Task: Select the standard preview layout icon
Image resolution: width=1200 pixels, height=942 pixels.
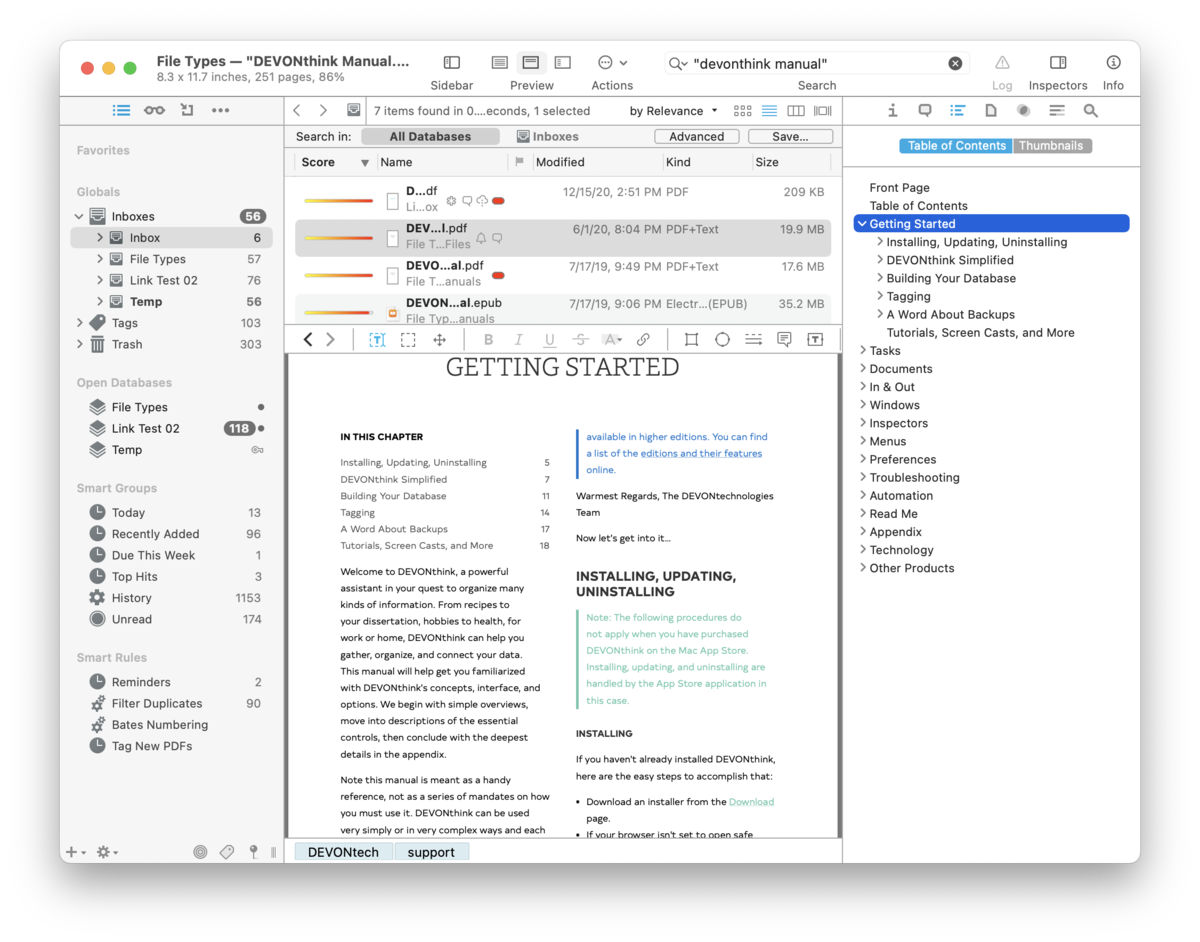Action: [x=531, y=63]
